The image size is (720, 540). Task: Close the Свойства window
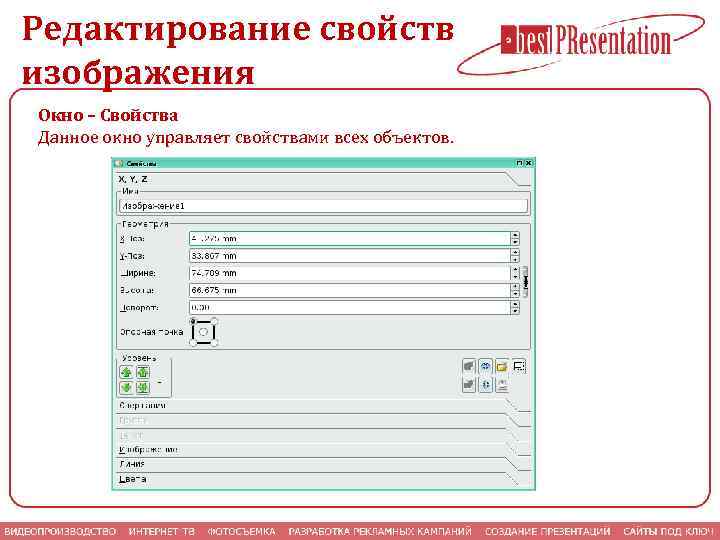529,163
